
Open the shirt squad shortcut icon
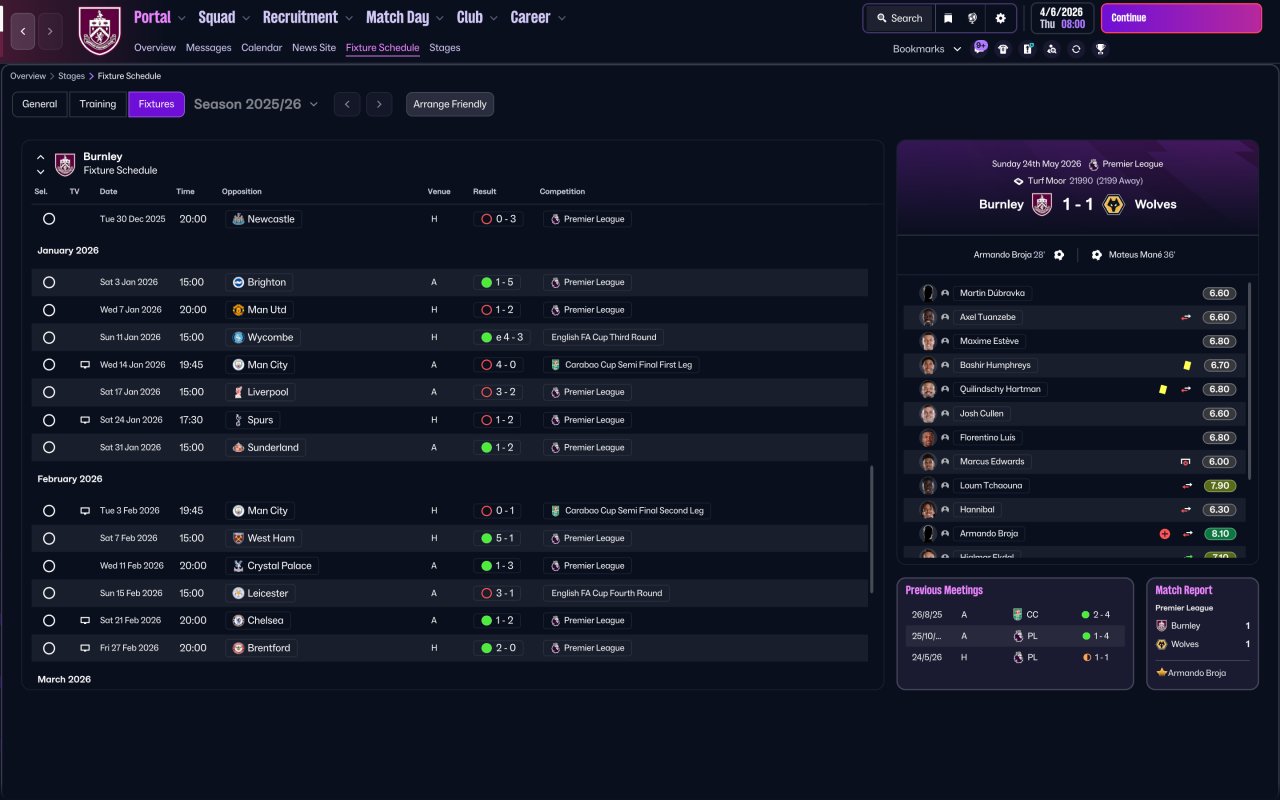click(x=1003, y=49)
